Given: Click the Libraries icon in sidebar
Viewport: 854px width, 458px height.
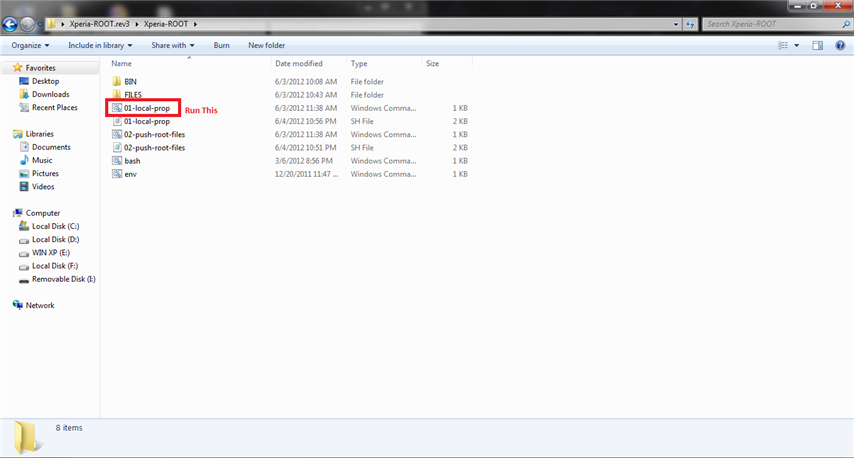Looking at the screenshot, I should tap(17, 134).
